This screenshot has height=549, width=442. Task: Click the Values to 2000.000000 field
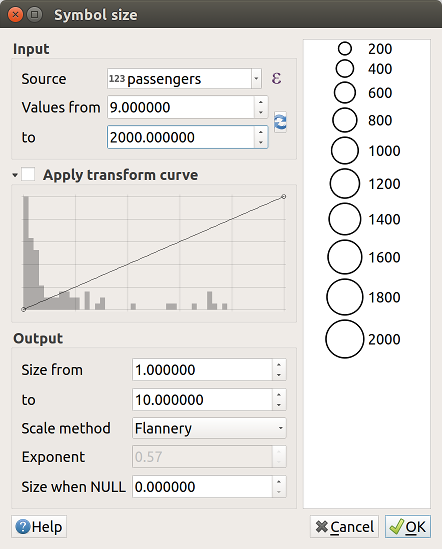tap(181, 137)
